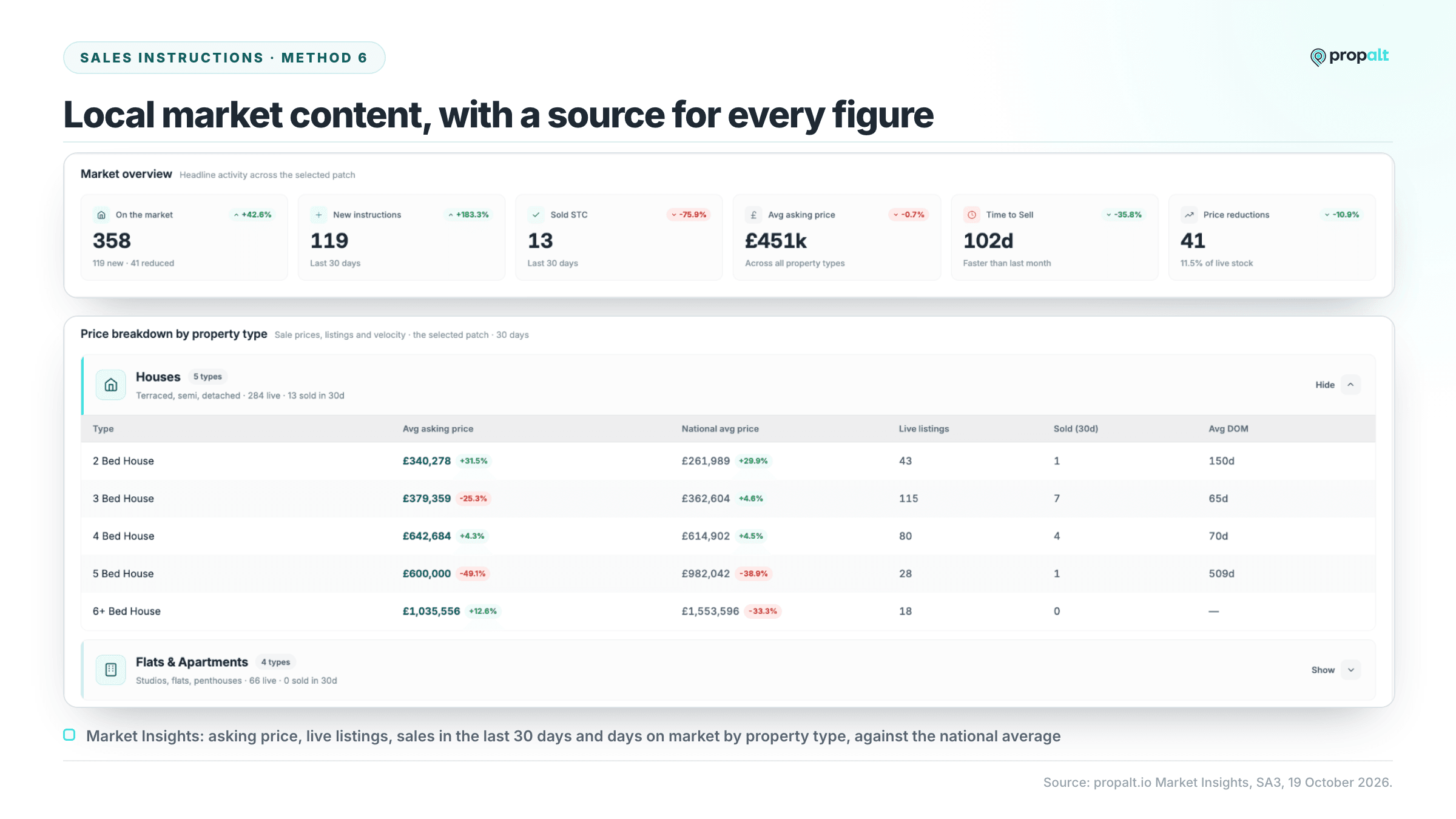Click the £1,035,556 asking price value
The width and height of the screenshot is (1456, 819).
tap(431, 612)
